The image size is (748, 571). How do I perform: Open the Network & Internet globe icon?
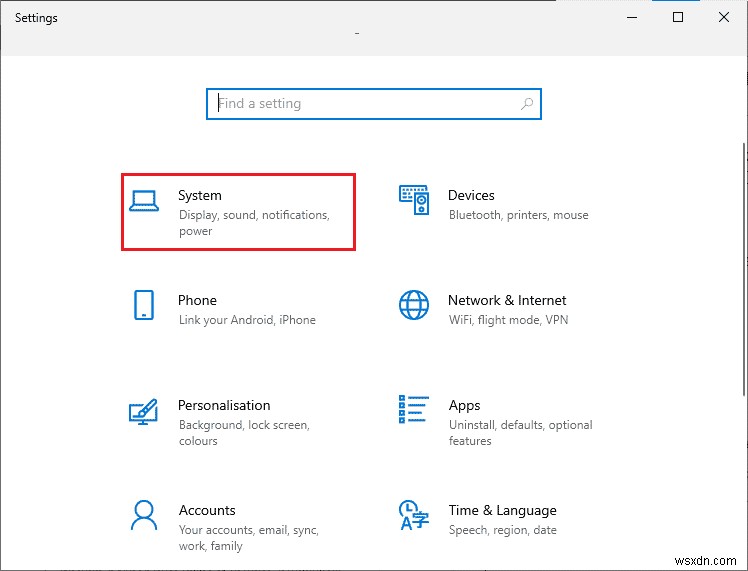click(414, 305)
